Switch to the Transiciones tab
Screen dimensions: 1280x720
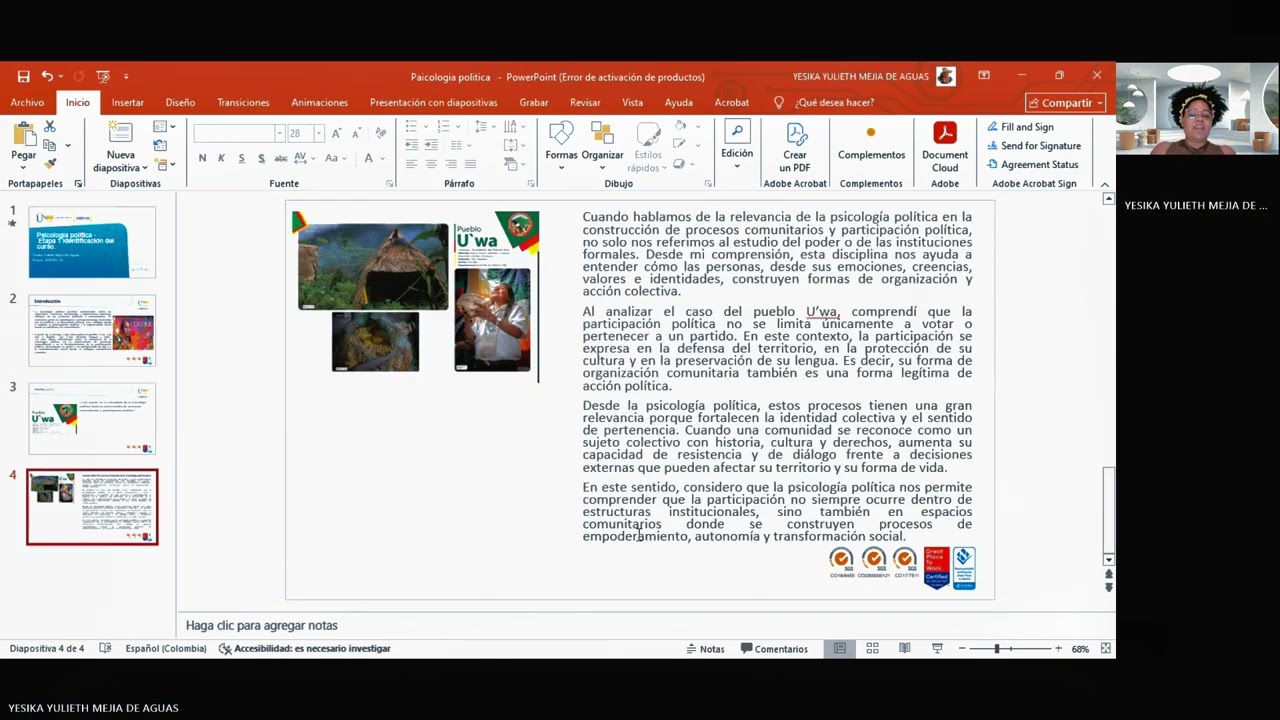click(243, 102)
